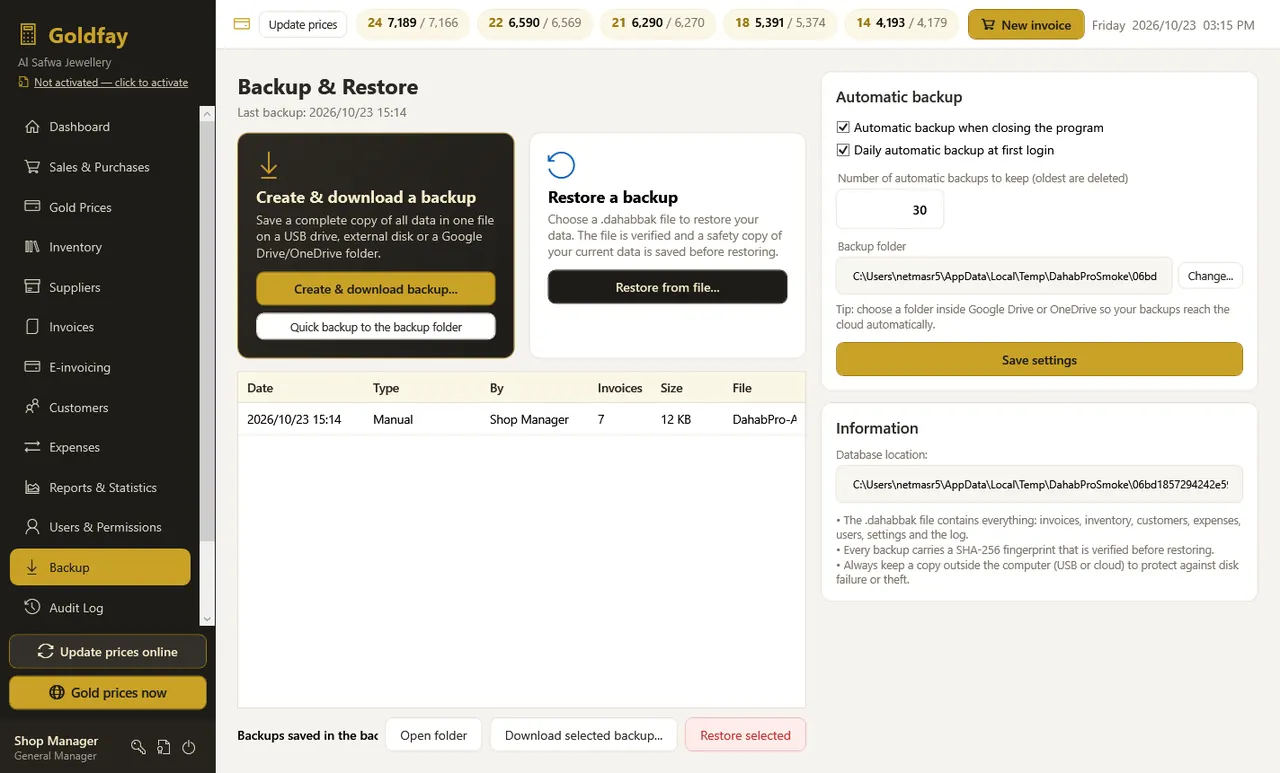The width and height of the screenshot is (1280, 773).
Task: Click the Type column header
Action: [x=386, y=388]
